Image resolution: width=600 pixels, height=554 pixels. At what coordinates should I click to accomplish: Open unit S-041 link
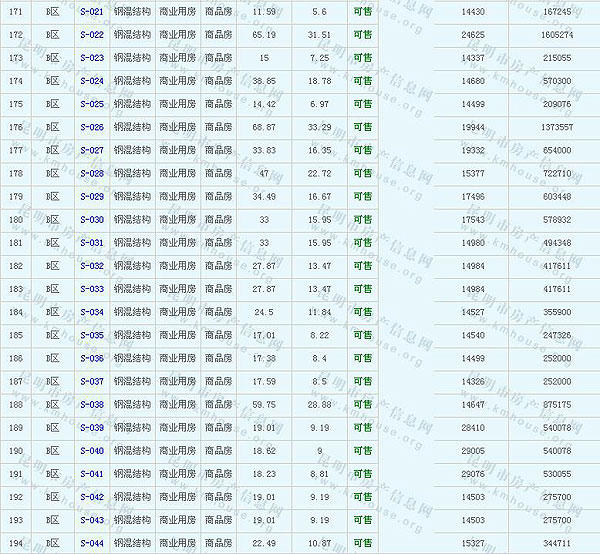[x=91, y=474]
